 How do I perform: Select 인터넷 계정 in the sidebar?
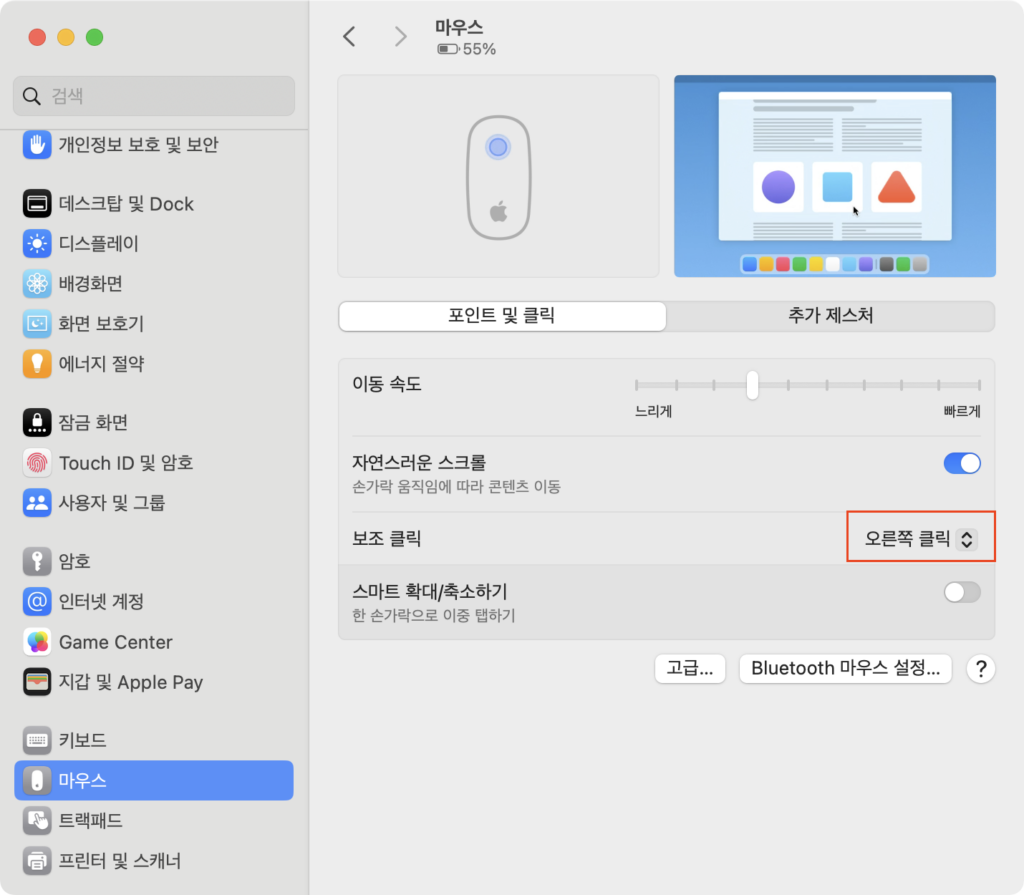[x=154, y=601]
